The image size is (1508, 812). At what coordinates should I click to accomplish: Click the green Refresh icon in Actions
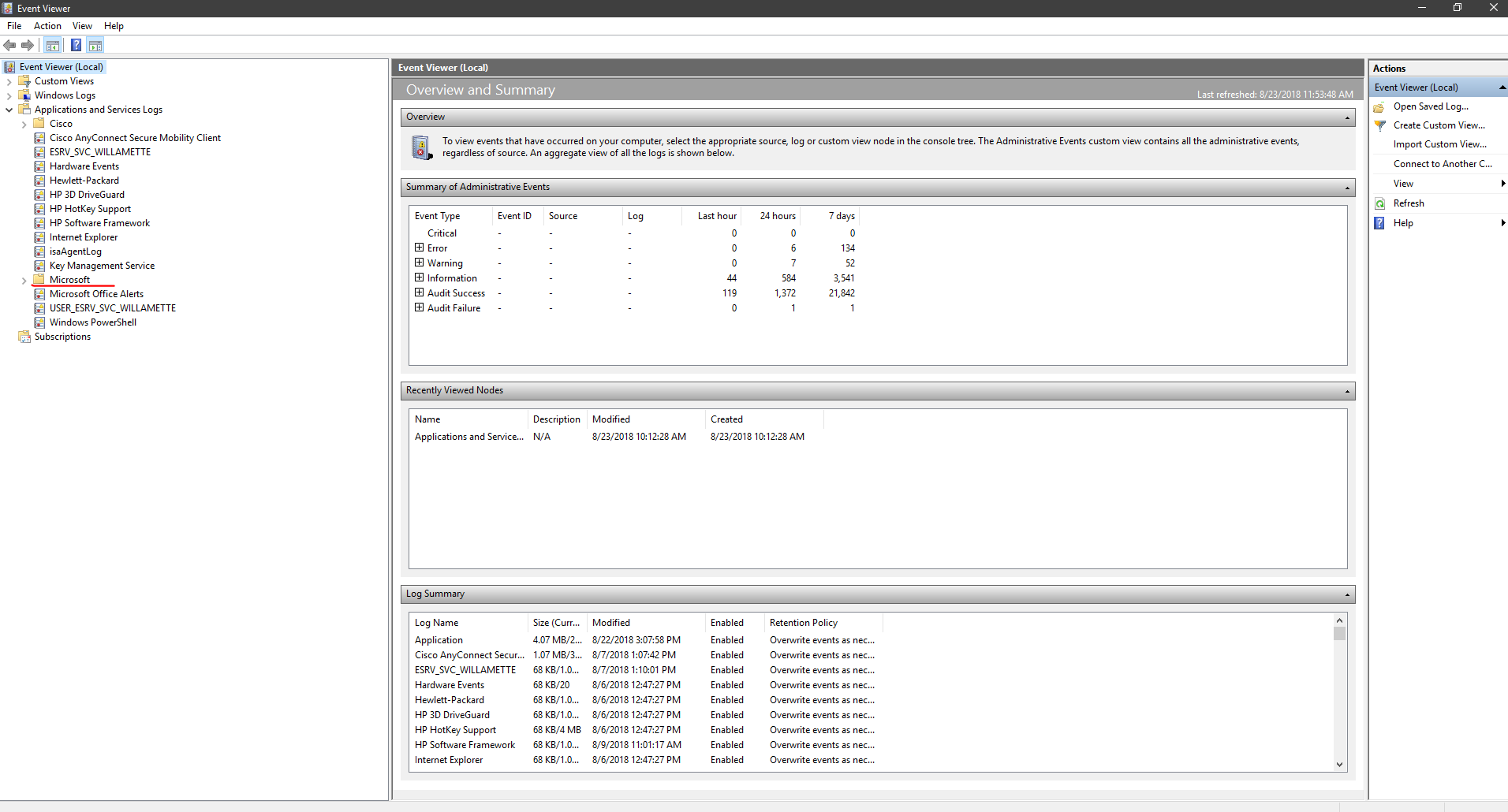1379,203
